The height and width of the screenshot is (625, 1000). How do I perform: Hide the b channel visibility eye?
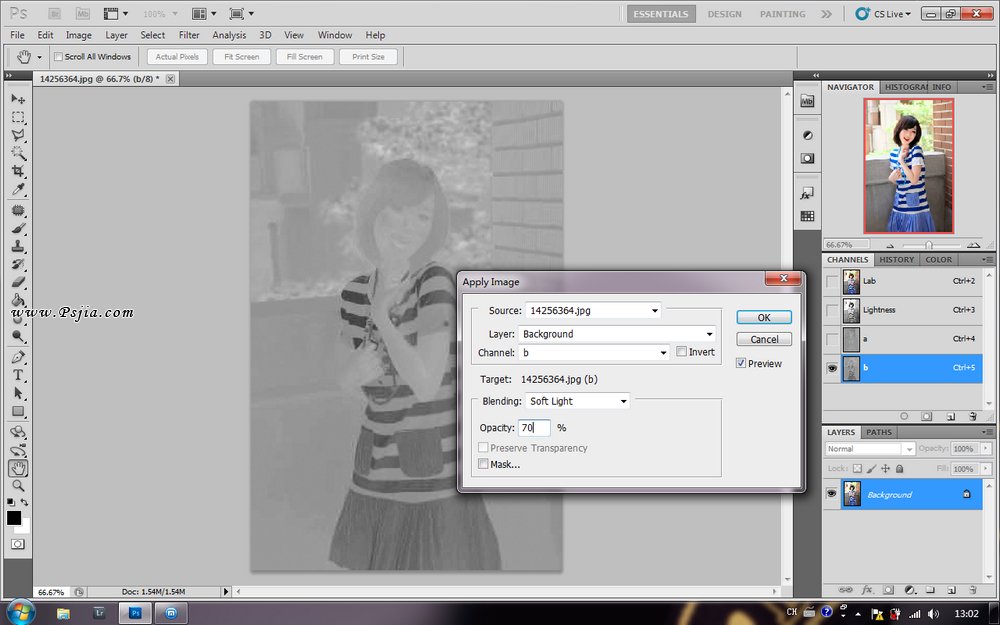(832, 368)
